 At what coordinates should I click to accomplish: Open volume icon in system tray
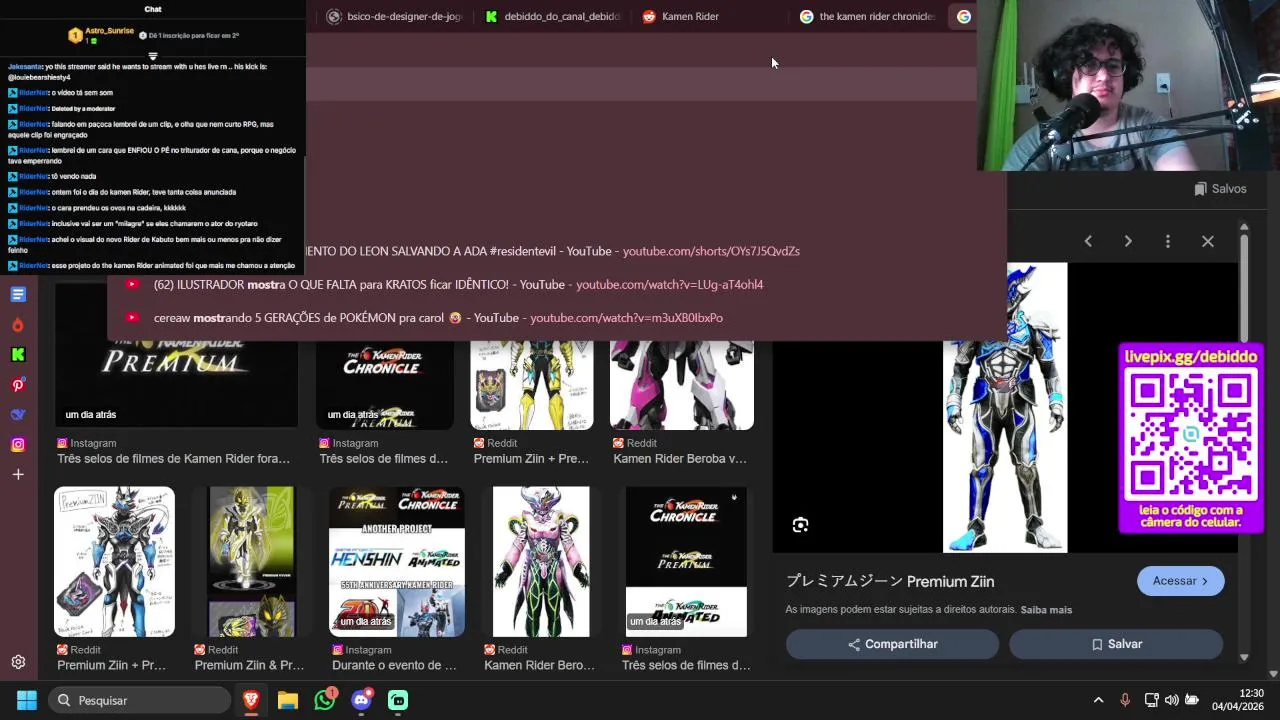[1172, 700]
